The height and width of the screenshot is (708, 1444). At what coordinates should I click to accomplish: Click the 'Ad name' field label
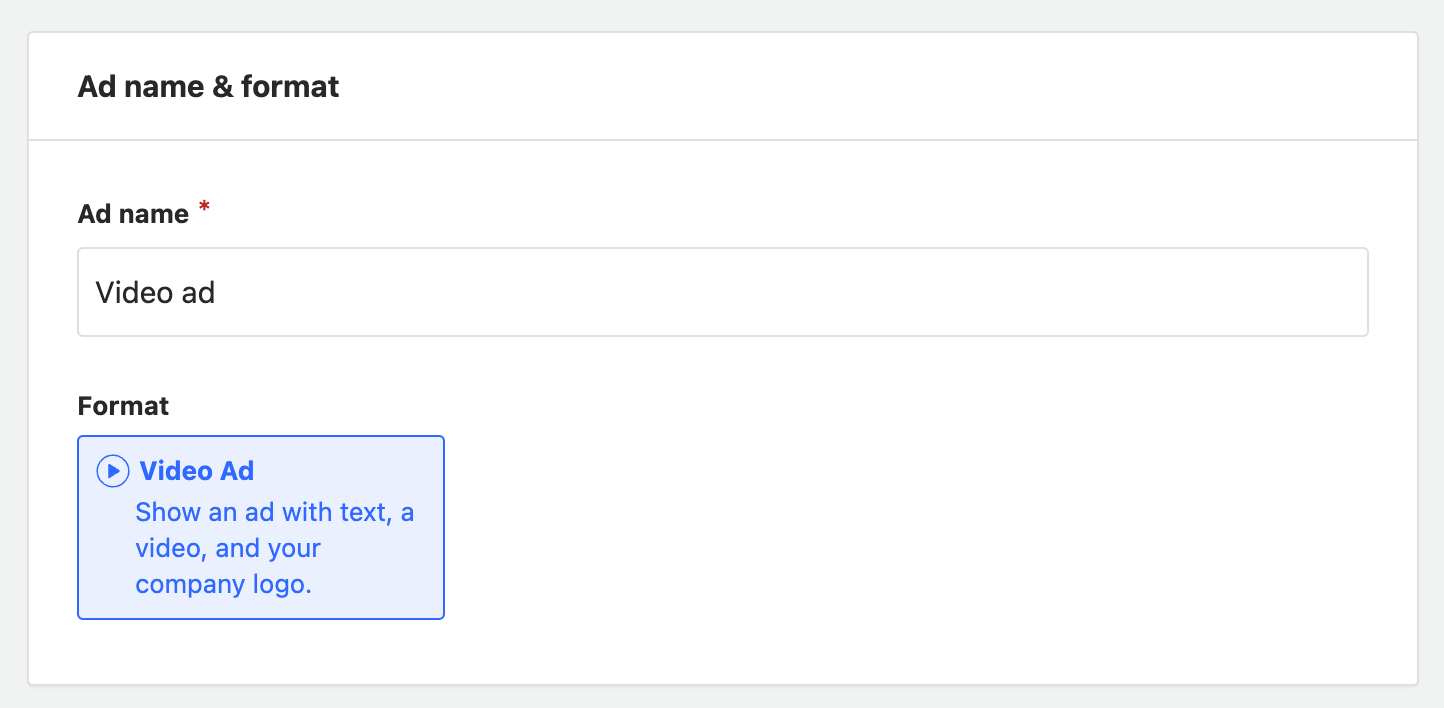(133, 214)
